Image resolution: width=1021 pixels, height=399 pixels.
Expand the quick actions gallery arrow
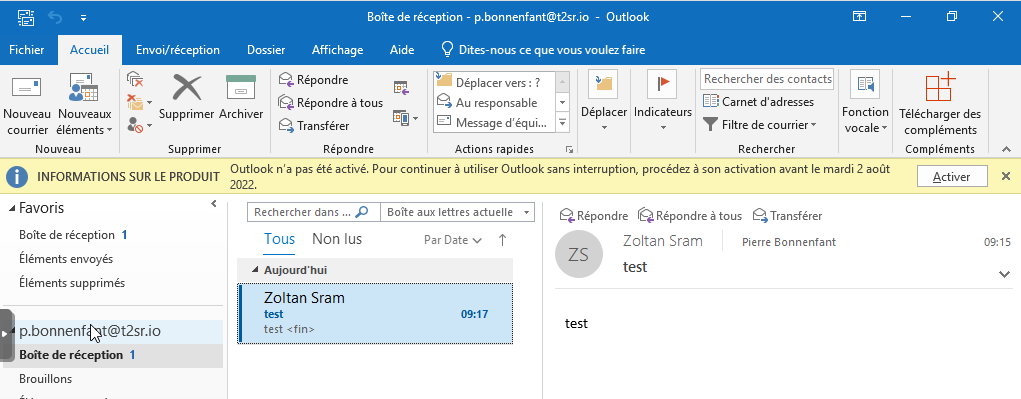(563, 122)
